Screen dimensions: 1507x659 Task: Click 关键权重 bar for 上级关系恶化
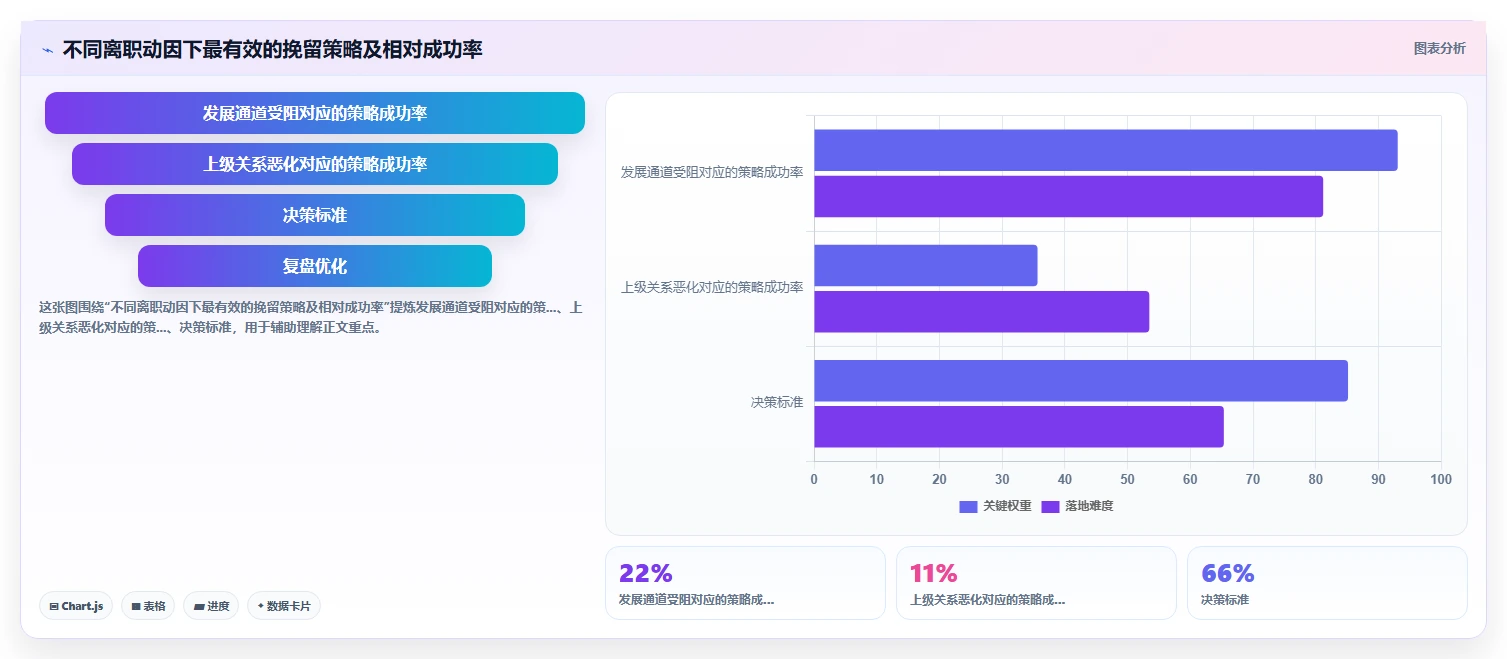pos(926,265)
